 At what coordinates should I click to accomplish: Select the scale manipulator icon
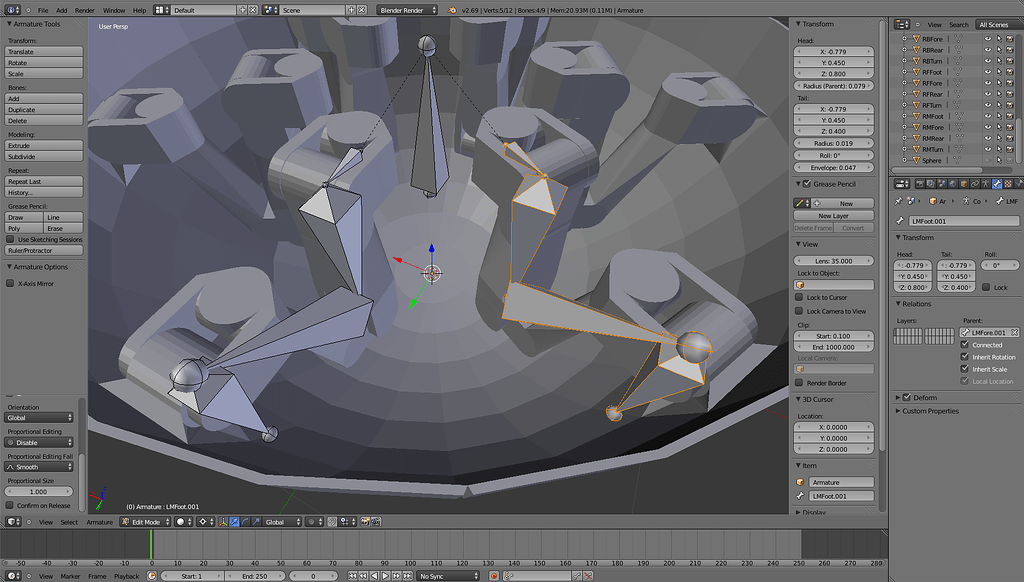(x=256, y=522)
